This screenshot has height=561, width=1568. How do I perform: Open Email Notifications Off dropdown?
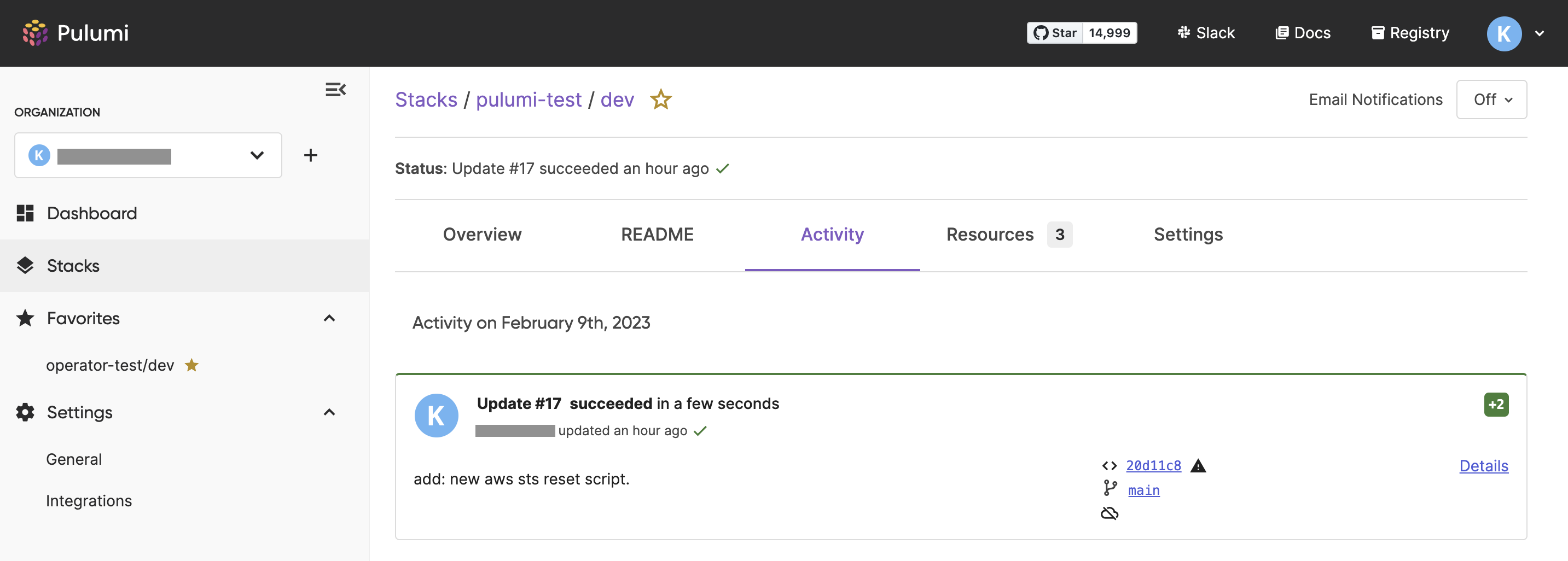[1491, 99]
